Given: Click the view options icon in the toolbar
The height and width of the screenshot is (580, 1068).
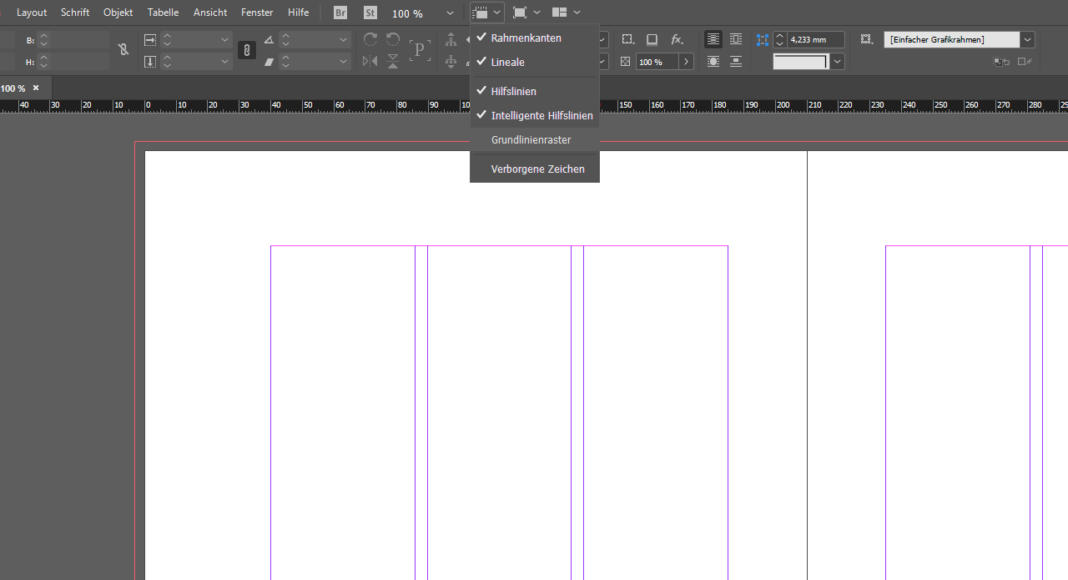Looking at the screenshot, I should click(x=482, y=13).
